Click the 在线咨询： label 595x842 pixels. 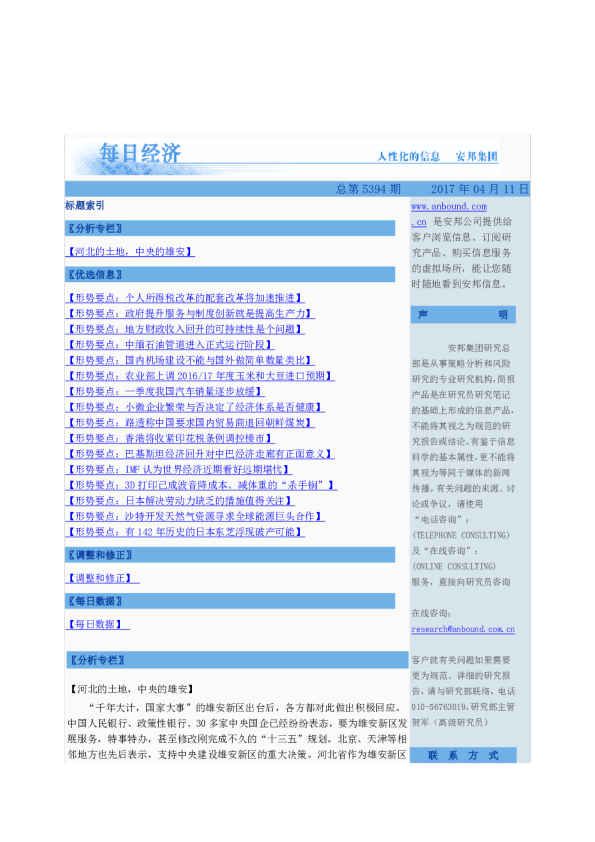tap(431, 613)
